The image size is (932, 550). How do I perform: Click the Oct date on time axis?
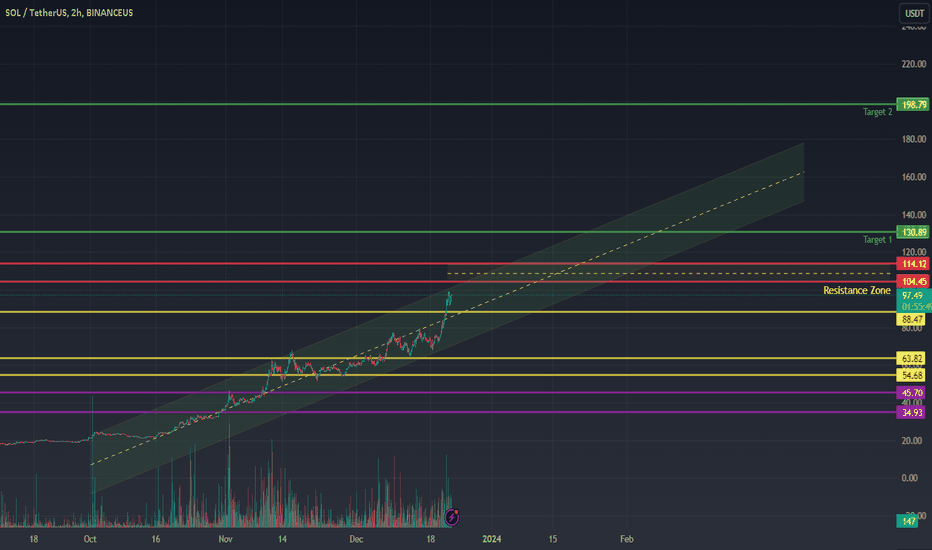[x=90, y=539]
